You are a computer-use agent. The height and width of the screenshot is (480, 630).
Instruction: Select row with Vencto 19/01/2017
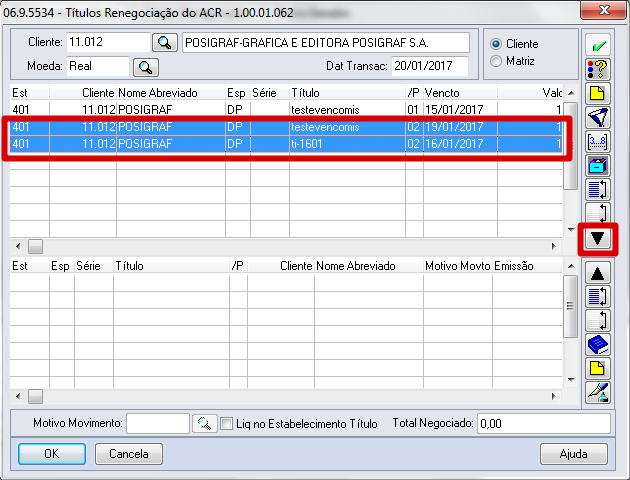[x=286, y=127]
